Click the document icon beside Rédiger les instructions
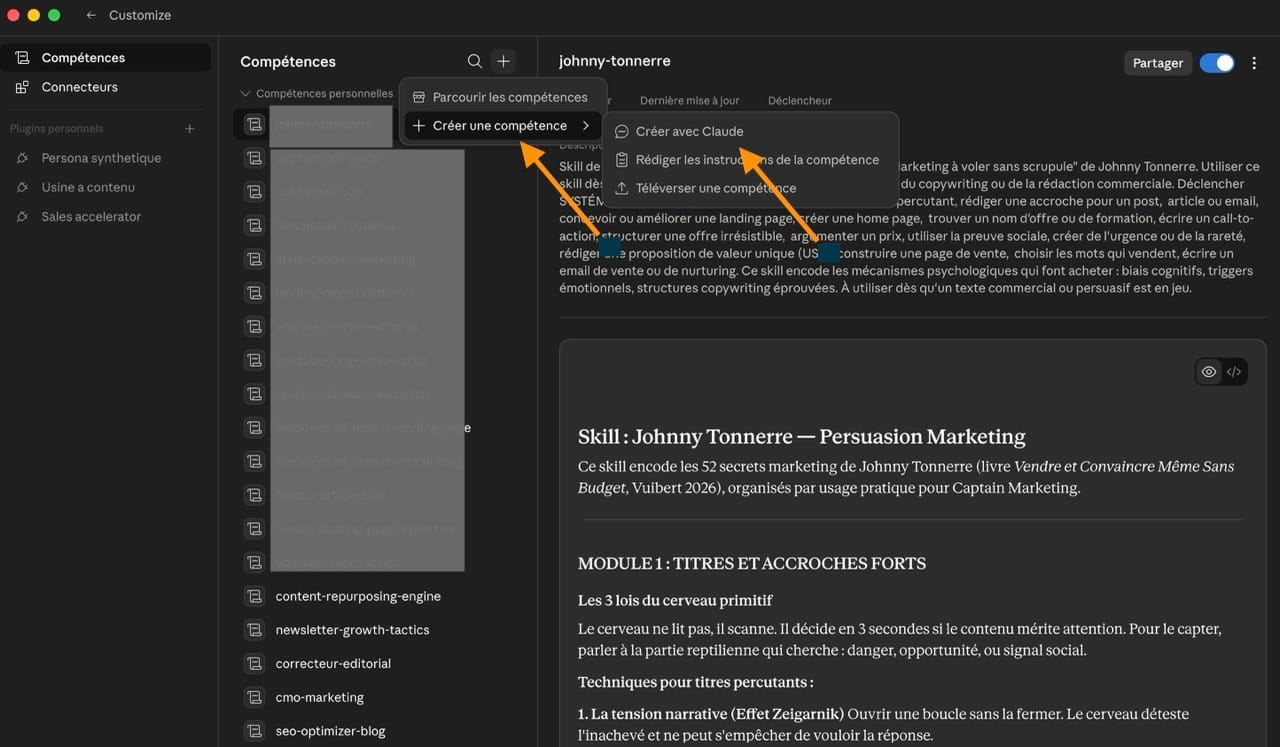 tap(621, 160)
